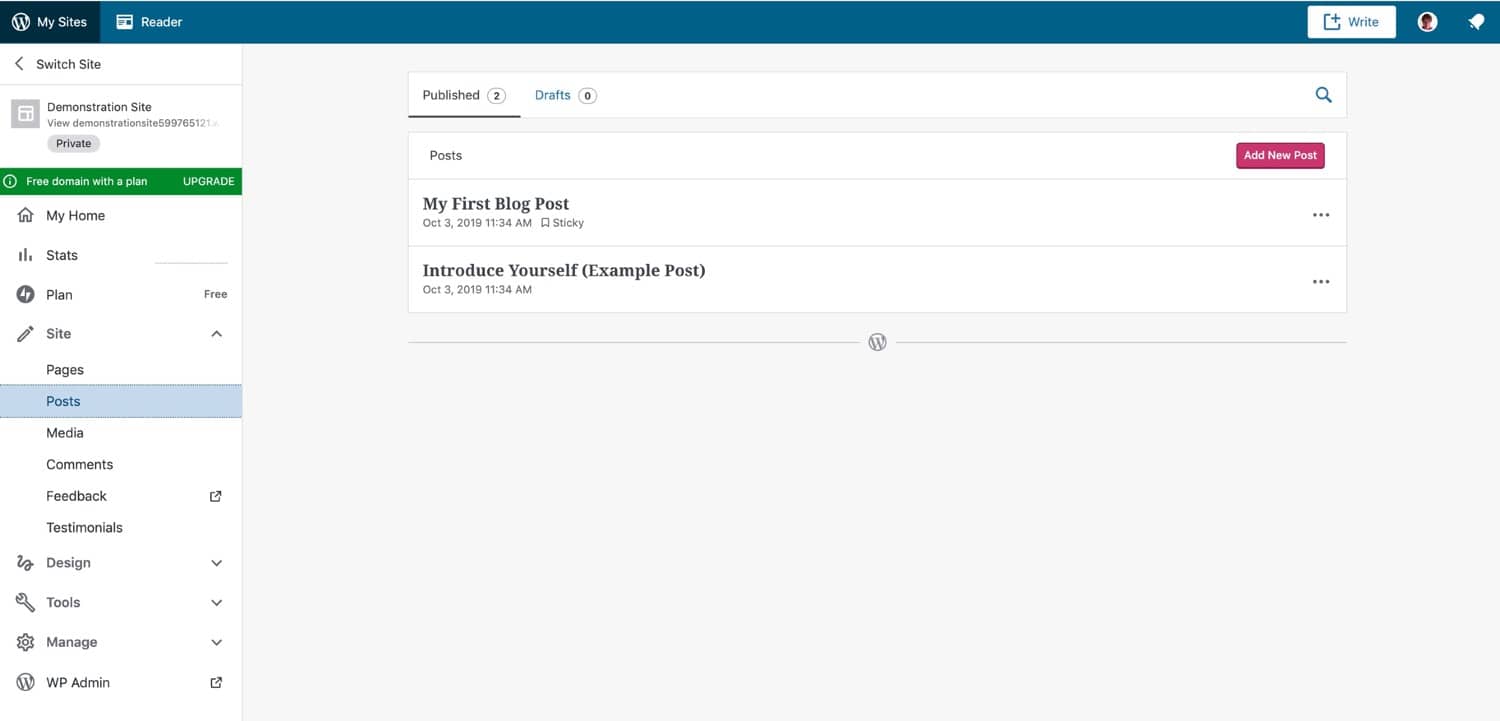The image size is (1500, 721).
Task: Expand the Design section
Action: (217, 562)
